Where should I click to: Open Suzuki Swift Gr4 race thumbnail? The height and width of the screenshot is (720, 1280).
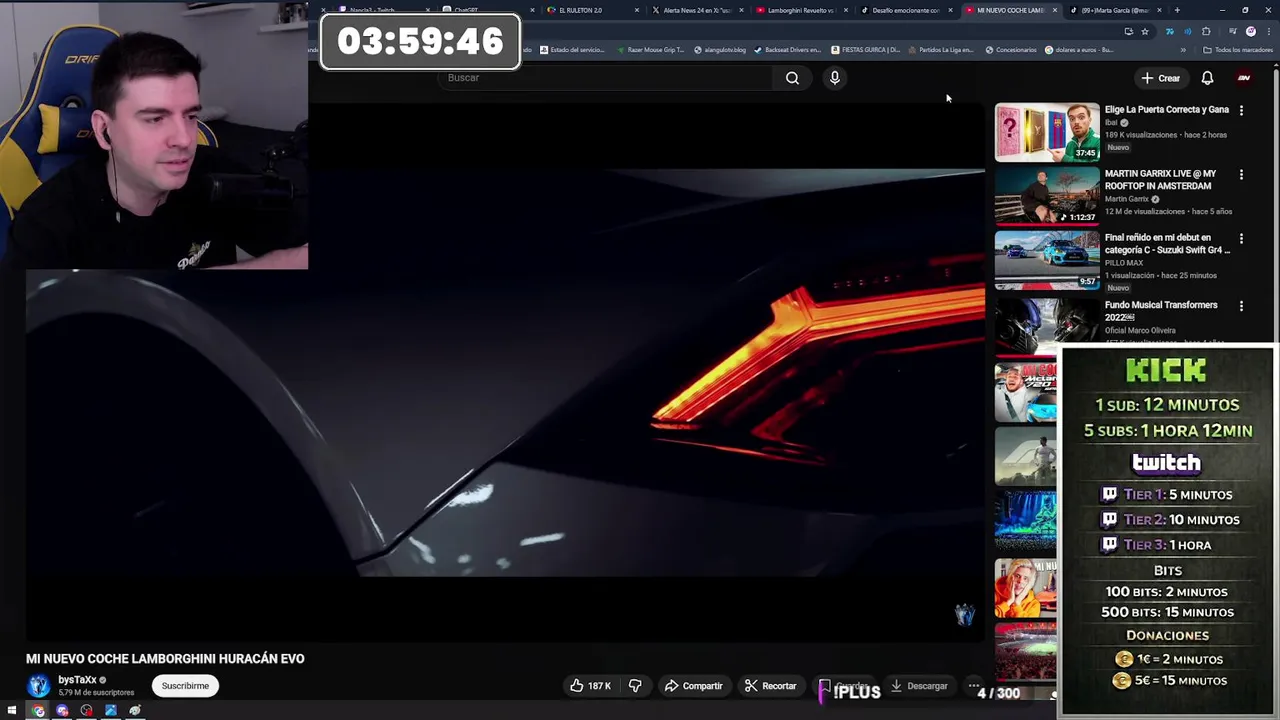[1047, 260]
